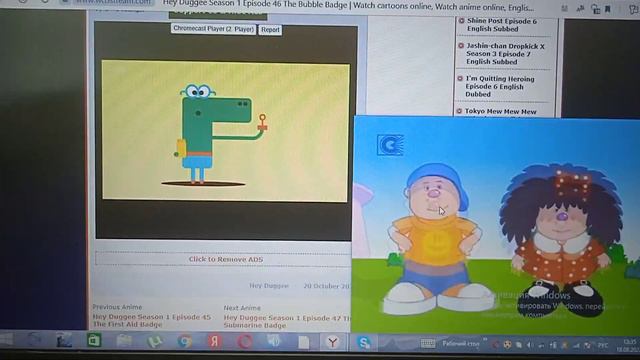Go to next Episode 47 Submarine Badge
Screen dimensions: 640x360
pyautogui.click(x=287, y=321)
